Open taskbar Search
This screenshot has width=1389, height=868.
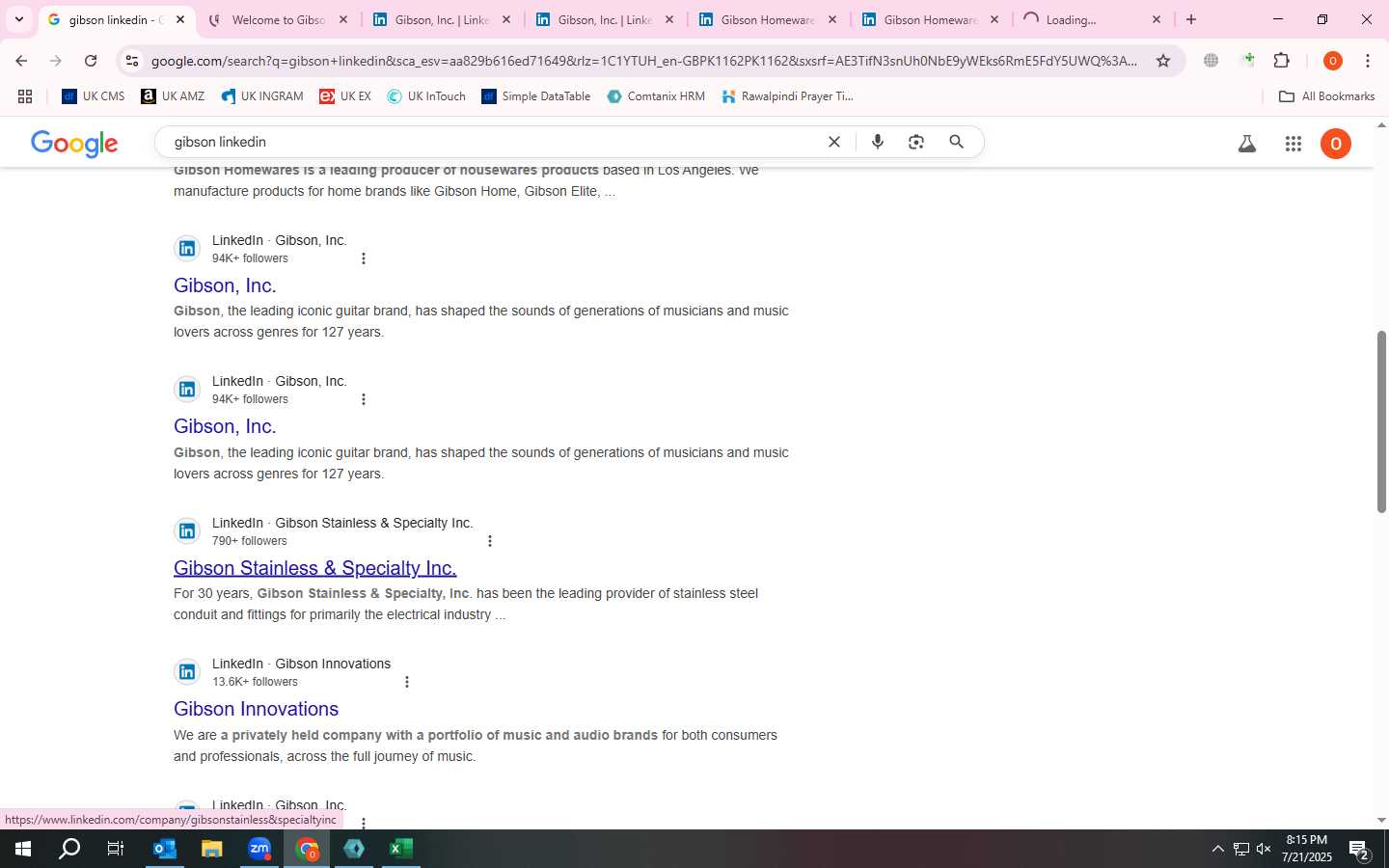click(x=69, y=849)
